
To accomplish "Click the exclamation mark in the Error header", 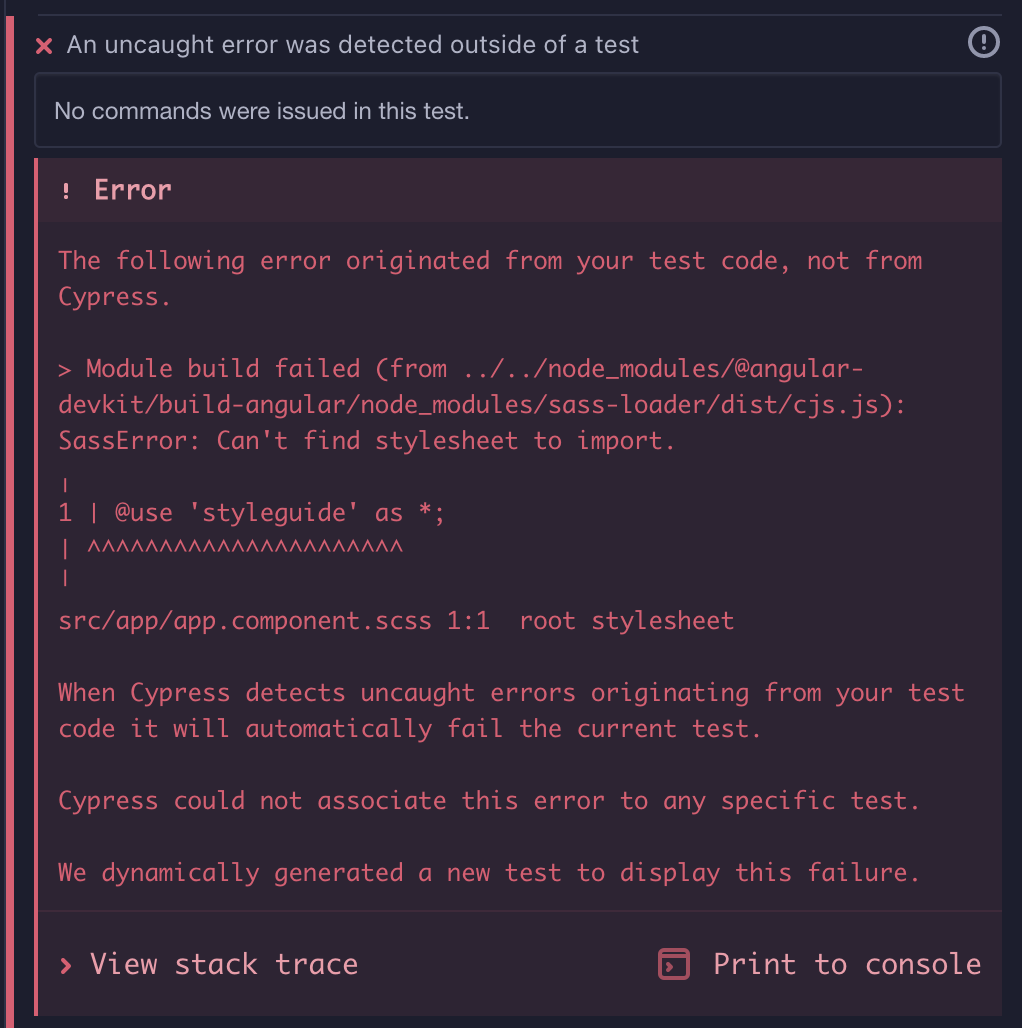I will click(x=67, y=190).
